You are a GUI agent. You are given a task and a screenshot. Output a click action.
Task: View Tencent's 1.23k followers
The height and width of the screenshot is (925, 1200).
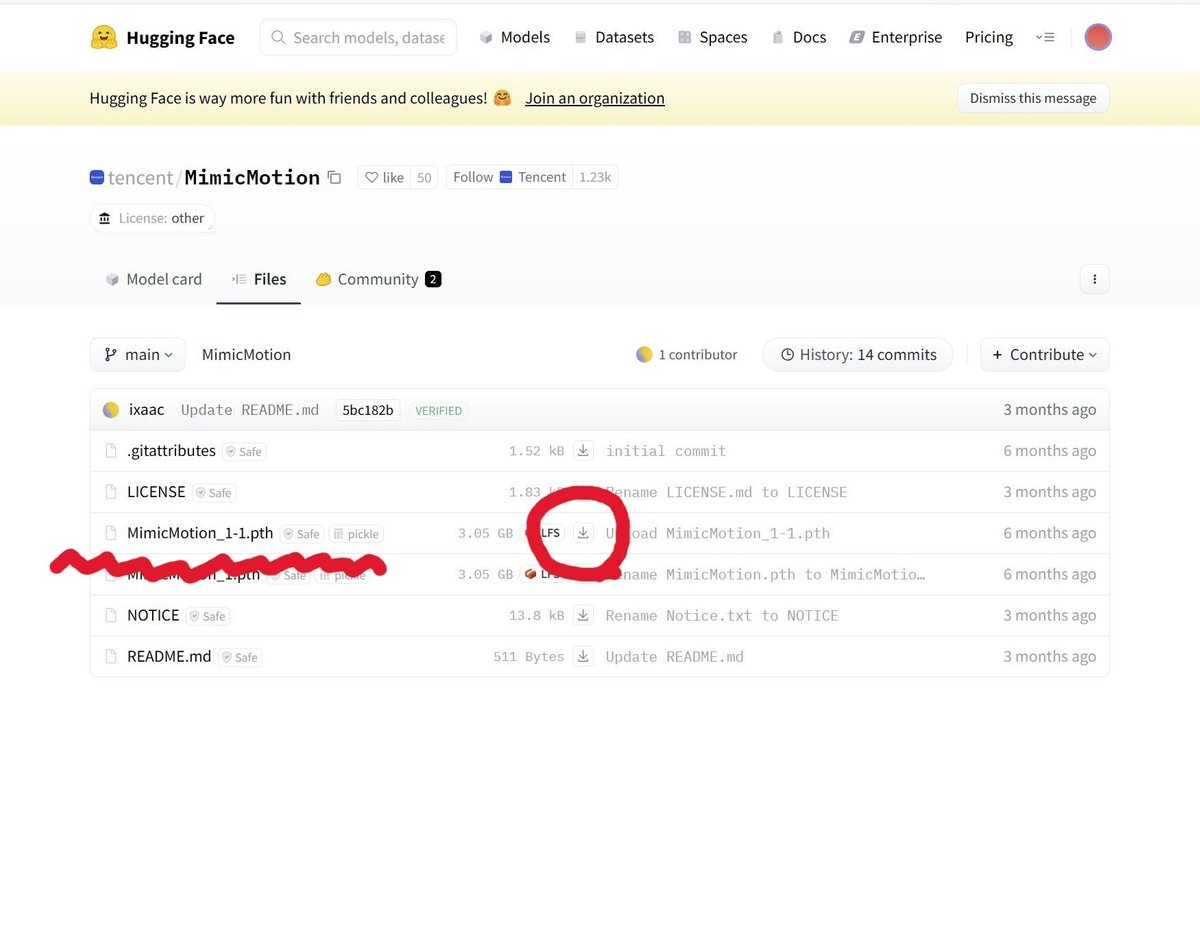pyautogui.click(x=595, y=177)
